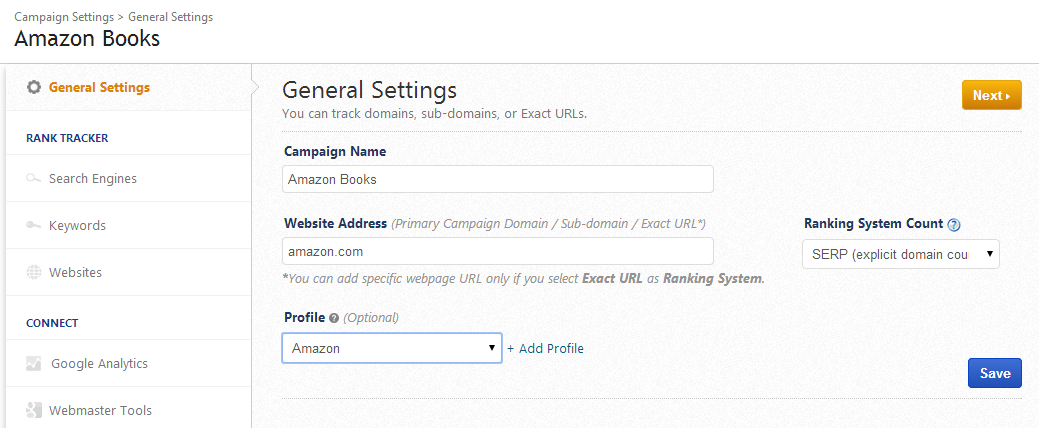The height and width of the screenshot is (428, 1039).
Task: Click the Websites globe icon
Action: coord(34,272)
